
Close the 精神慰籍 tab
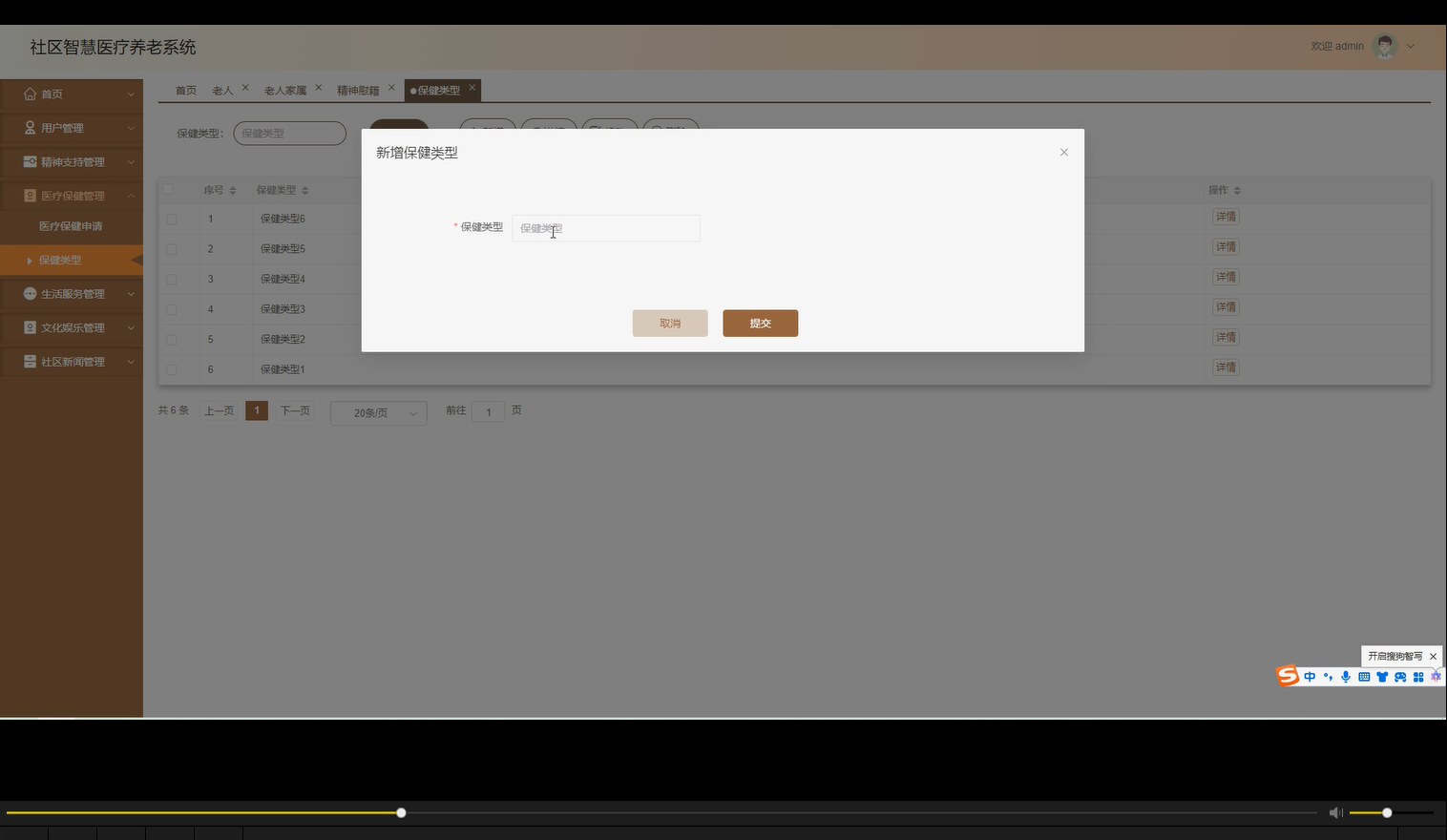pyautogui.click(x=391, y=88)
